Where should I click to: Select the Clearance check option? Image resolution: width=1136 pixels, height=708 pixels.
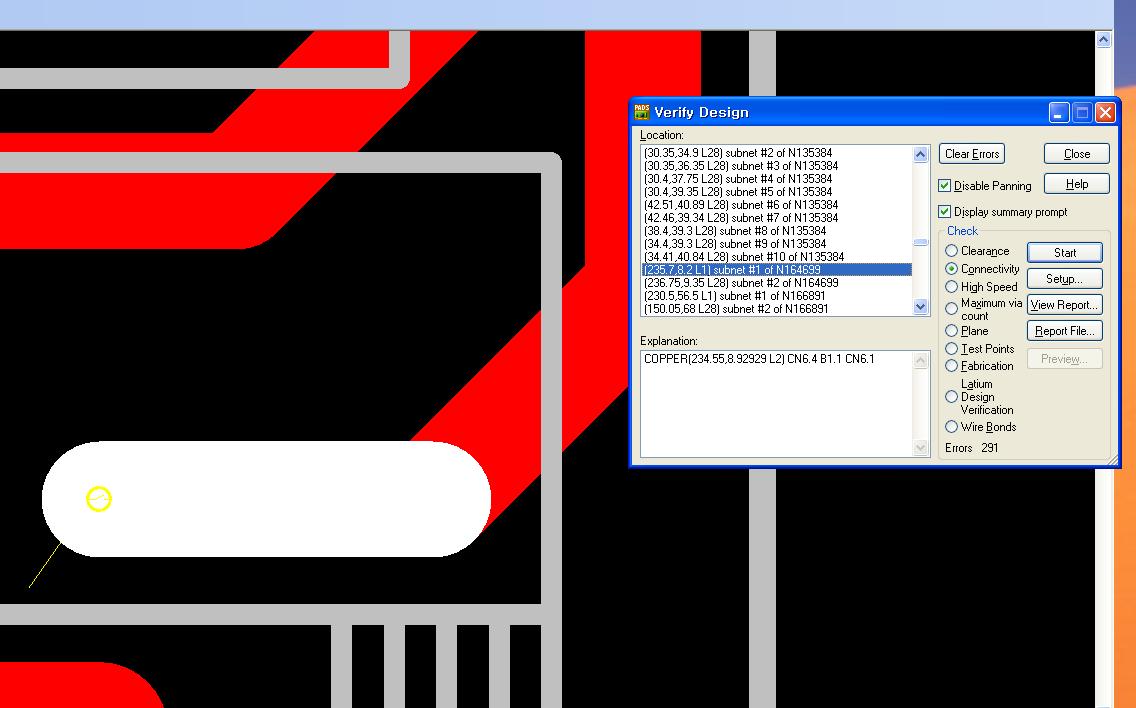coord(952,251)
